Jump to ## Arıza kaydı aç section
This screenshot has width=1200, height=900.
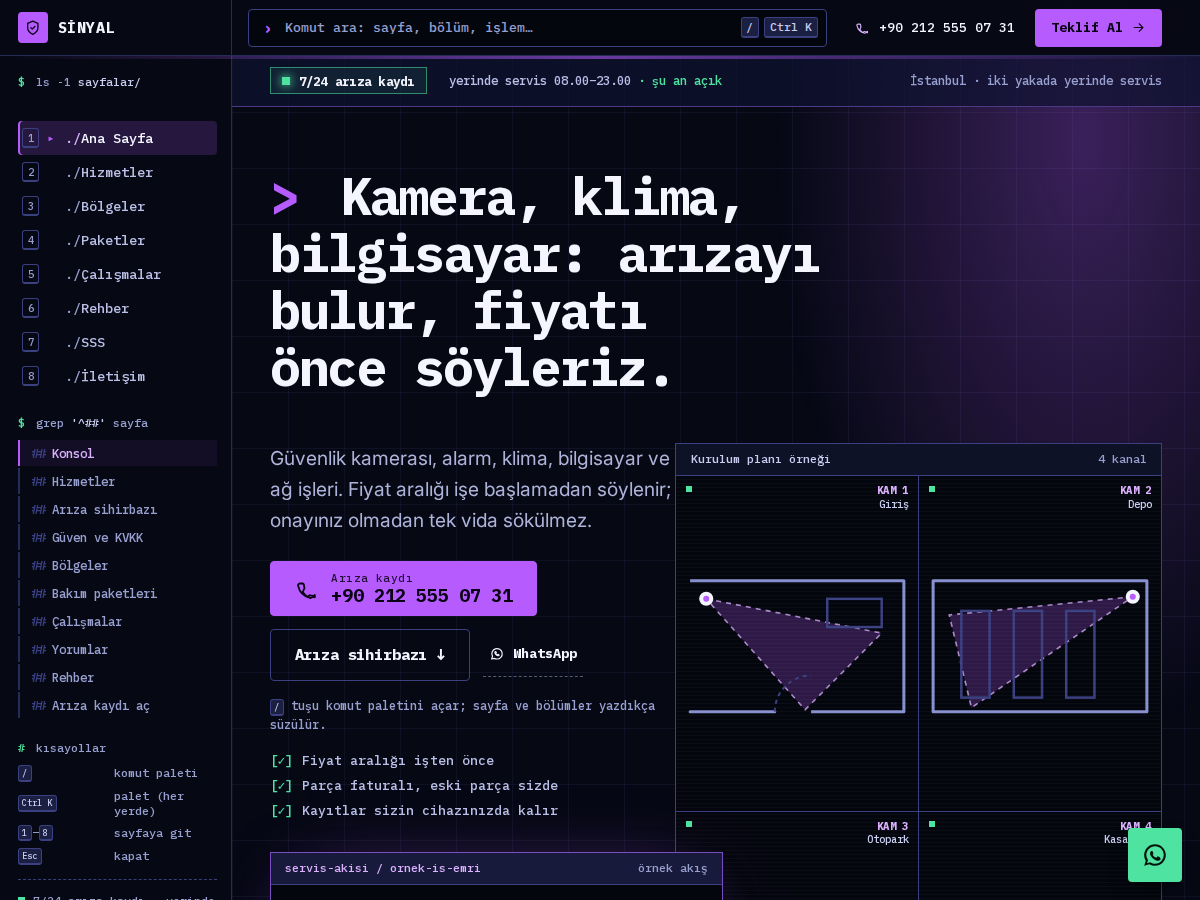[x=117, y=705]
